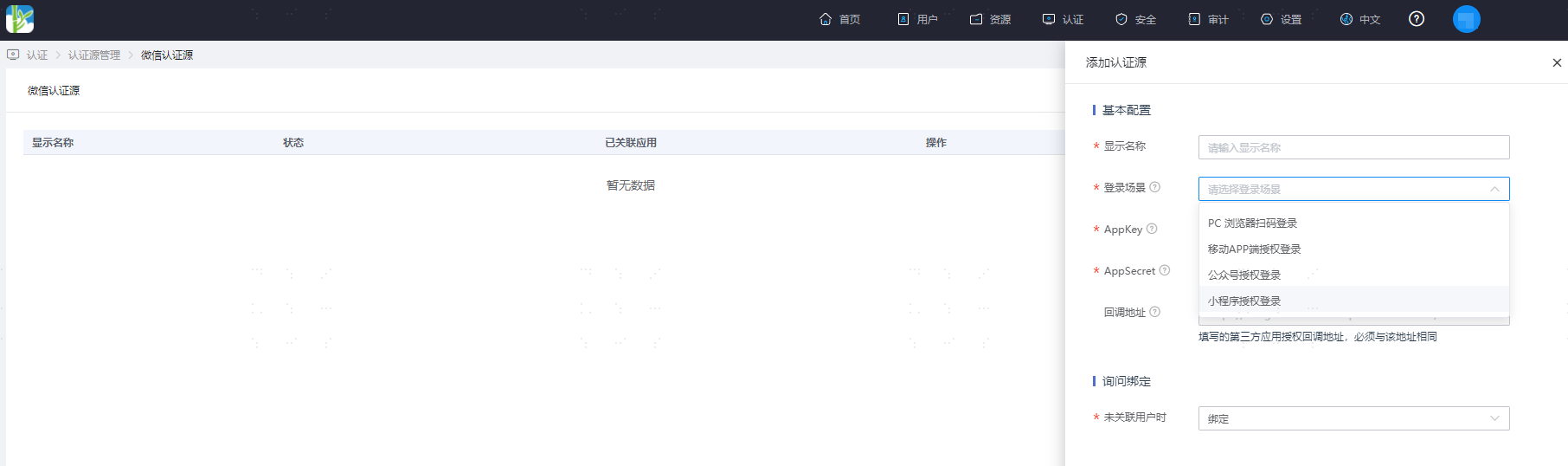Image resolution: width=1568 pixels, height=466 pixels.
Task: Click the 基本配置 section heading
Action: tap(1127, 110)
